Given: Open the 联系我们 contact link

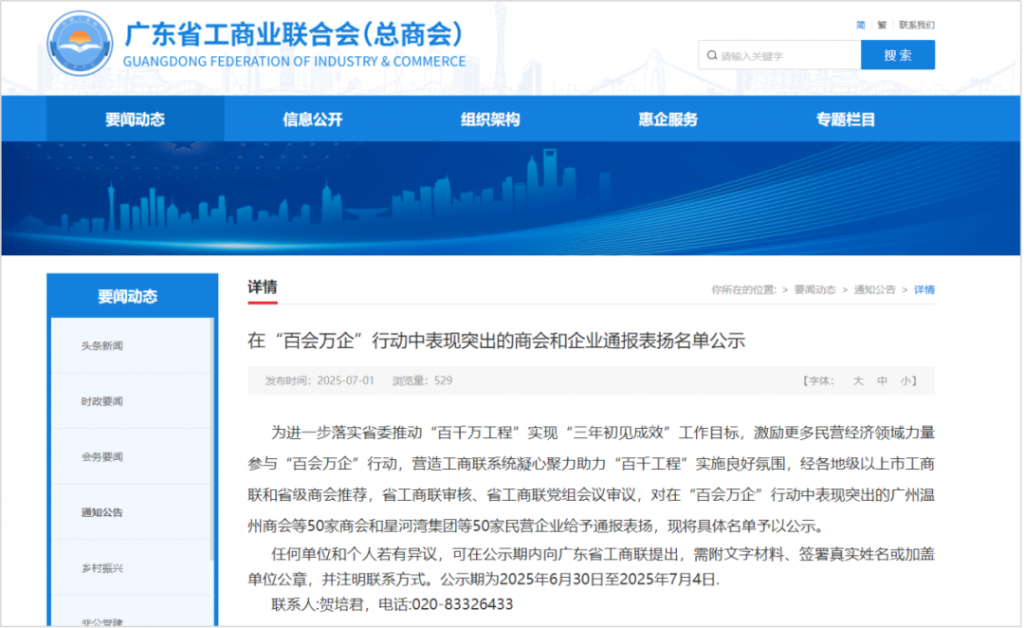Looking at the screenshot, I should [x=916, y=25].
